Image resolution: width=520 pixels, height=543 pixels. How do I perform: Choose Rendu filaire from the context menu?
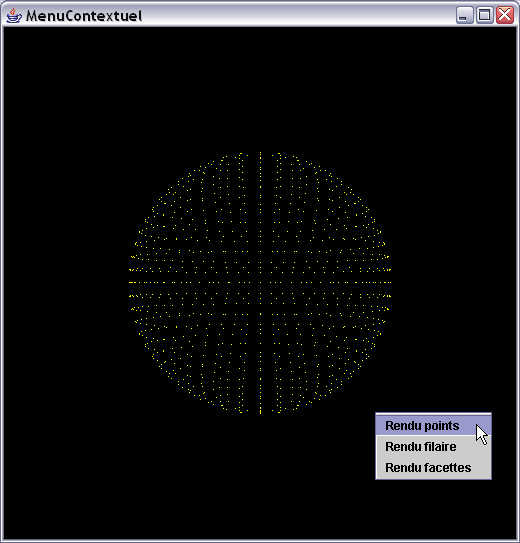tap(433, 446)
